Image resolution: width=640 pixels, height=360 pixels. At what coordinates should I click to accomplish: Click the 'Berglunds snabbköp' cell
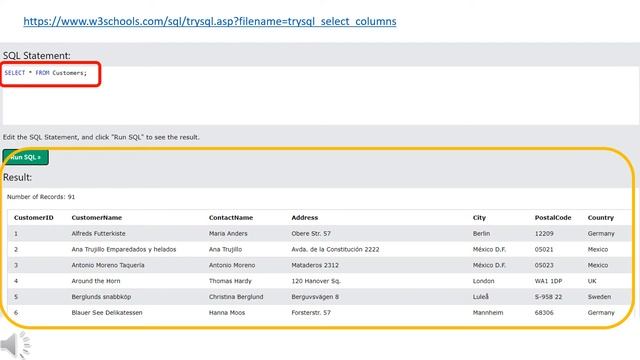[x=101, y=297]
